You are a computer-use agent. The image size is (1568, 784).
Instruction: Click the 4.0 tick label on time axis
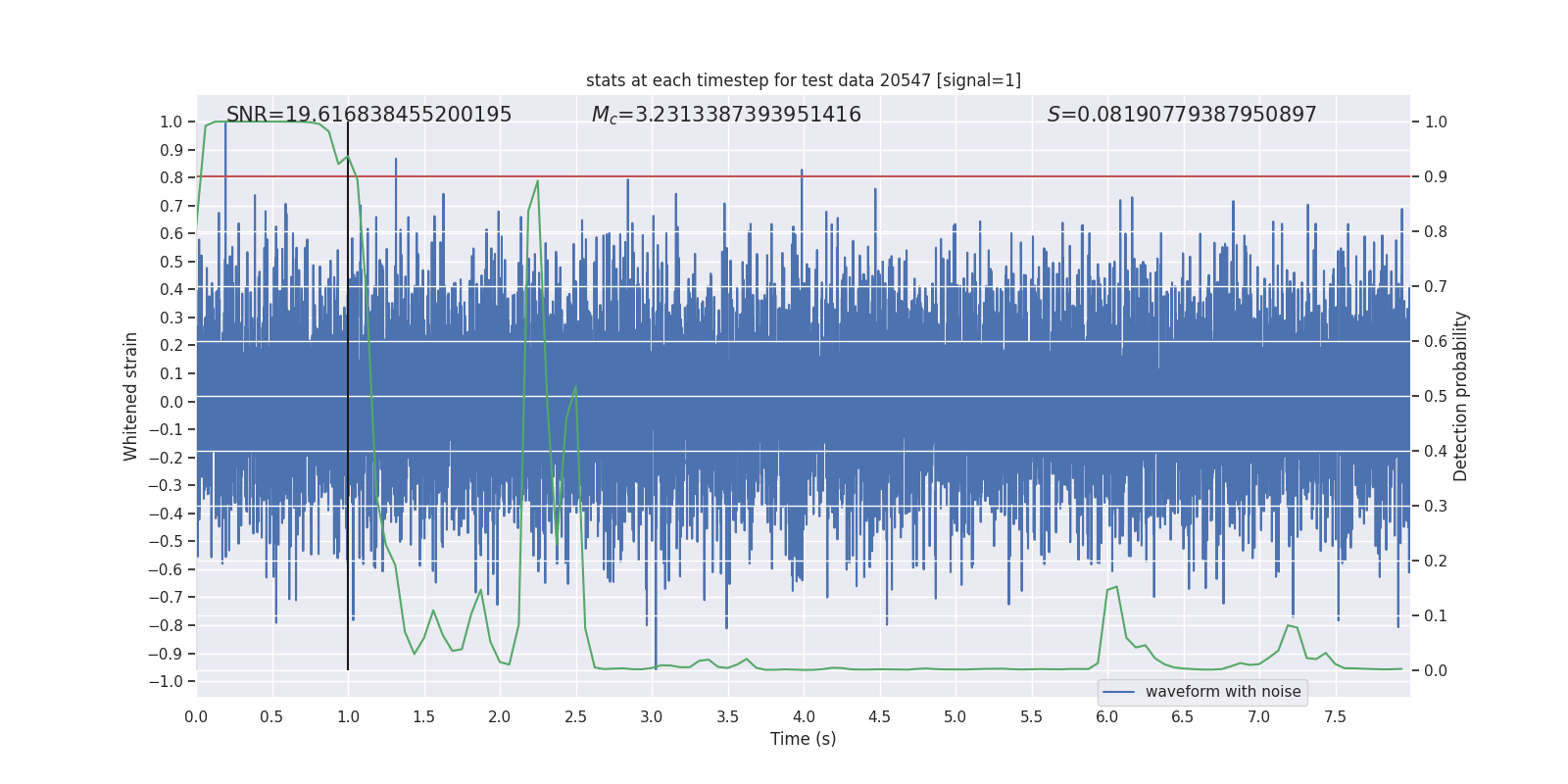(x=803, y=716)
